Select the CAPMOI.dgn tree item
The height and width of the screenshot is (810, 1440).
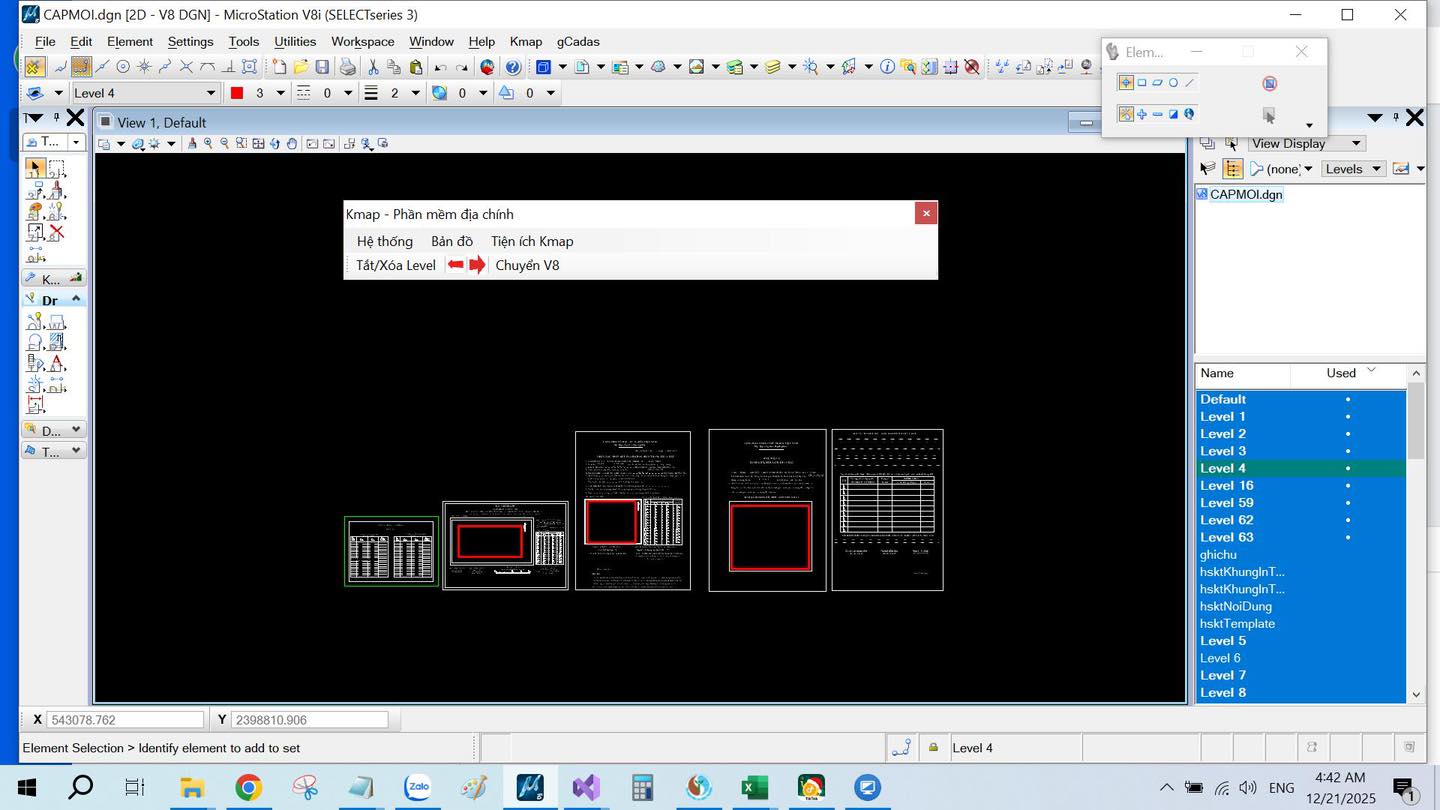[1246, 195]
